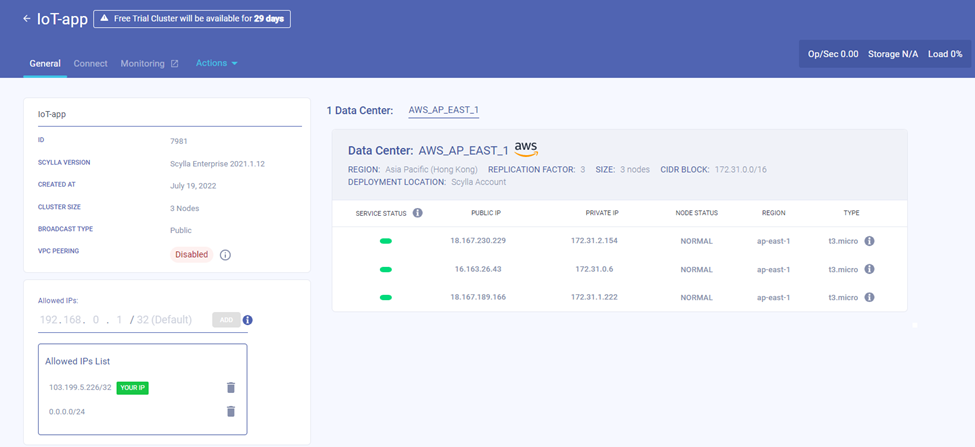The width and height of the screenshot is (975, 447).
Task: Click the Free Trial Cluster notice
Action: tap(192, 19)
